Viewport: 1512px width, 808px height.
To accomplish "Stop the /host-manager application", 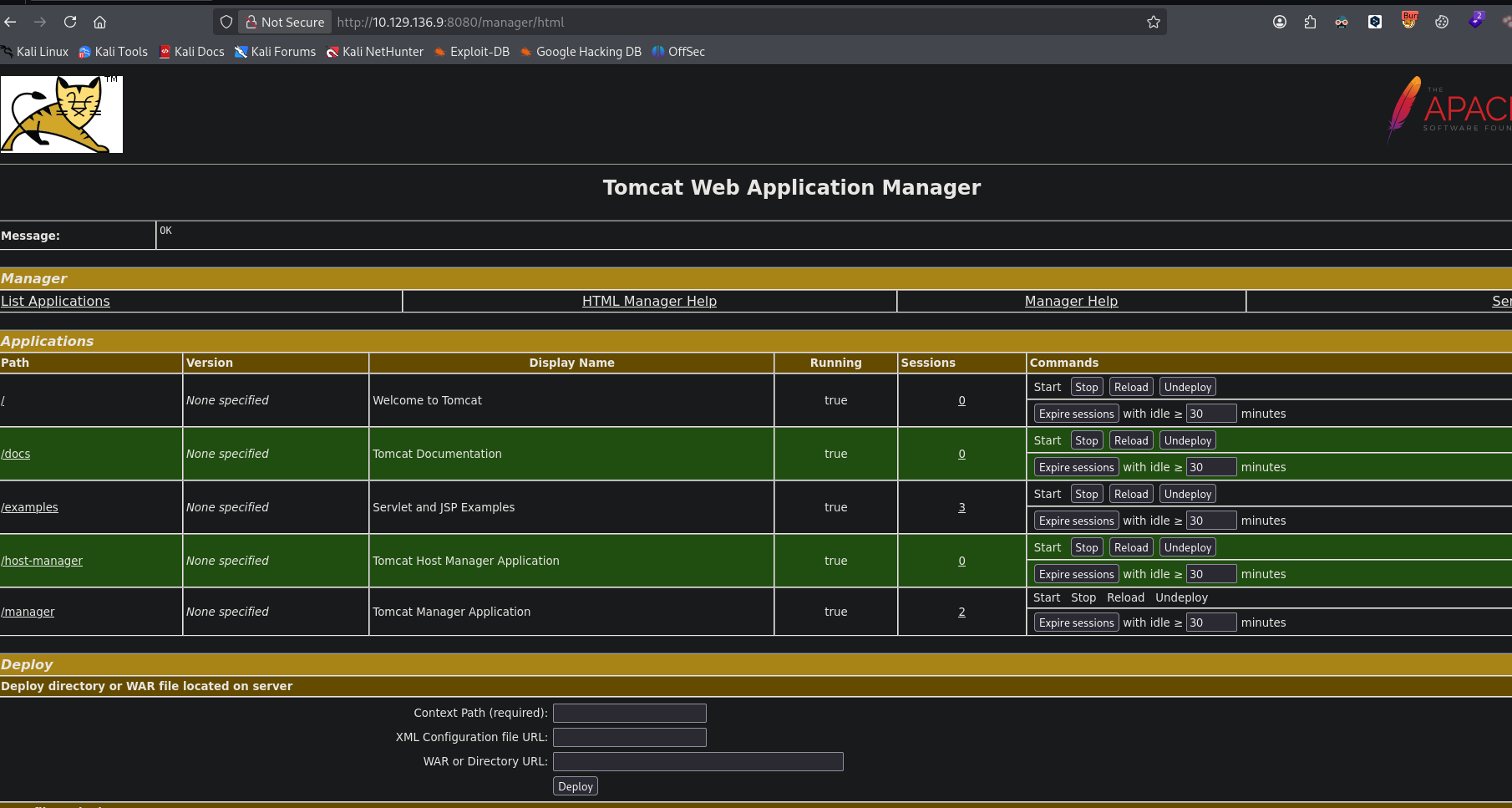I will pyautogui.click(x=1087, y=547).
